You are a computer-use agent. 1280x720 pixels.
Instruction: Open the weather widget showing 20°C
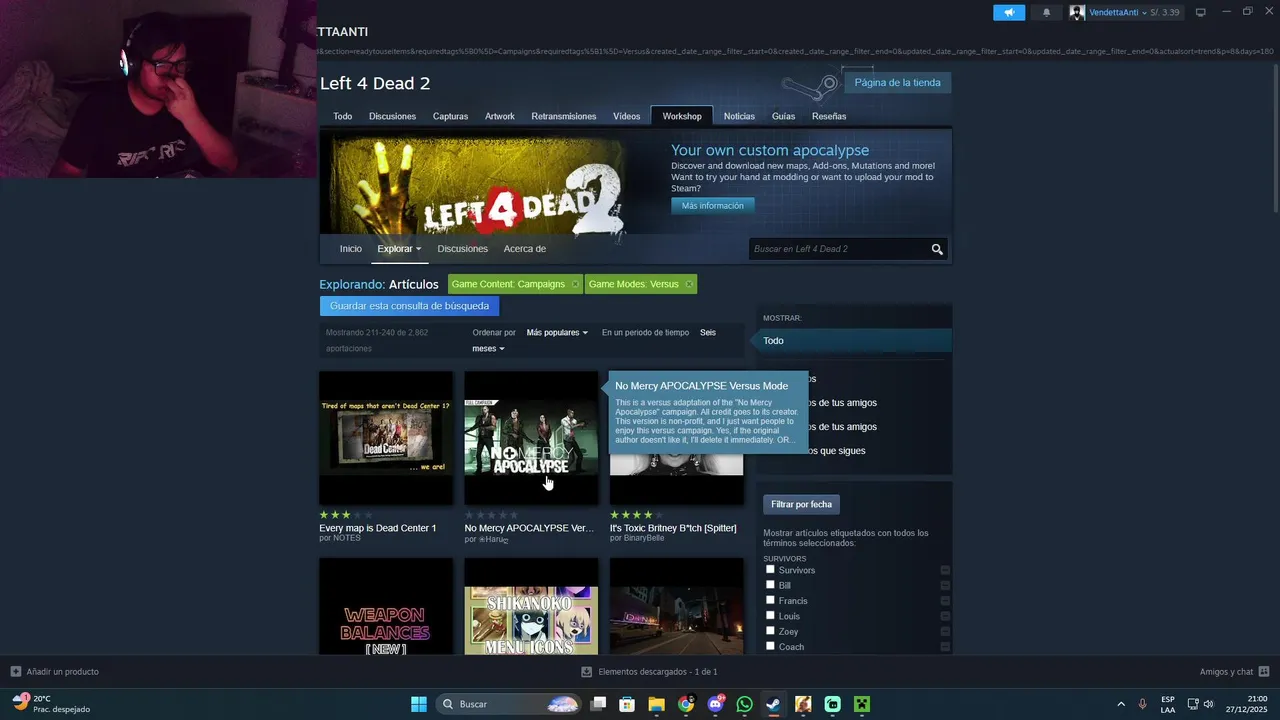52,704
